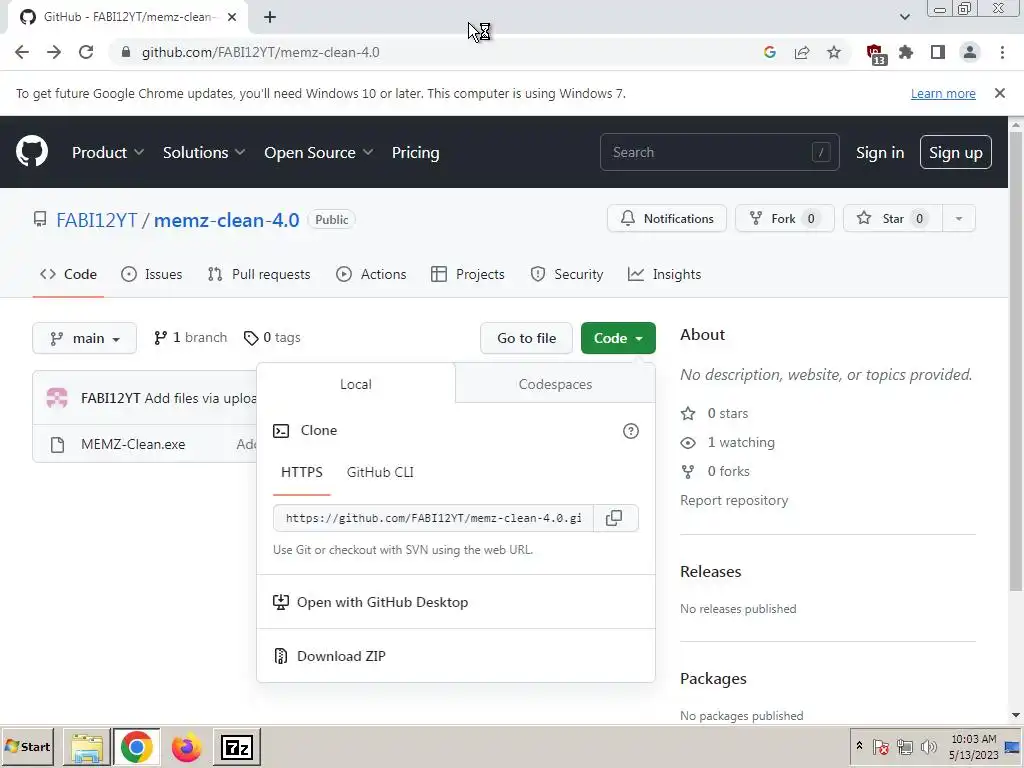The width and height of the screenshot is (1024, 768).
Task: Open the Chrome profile avatar icon
Action: point(970,52)
